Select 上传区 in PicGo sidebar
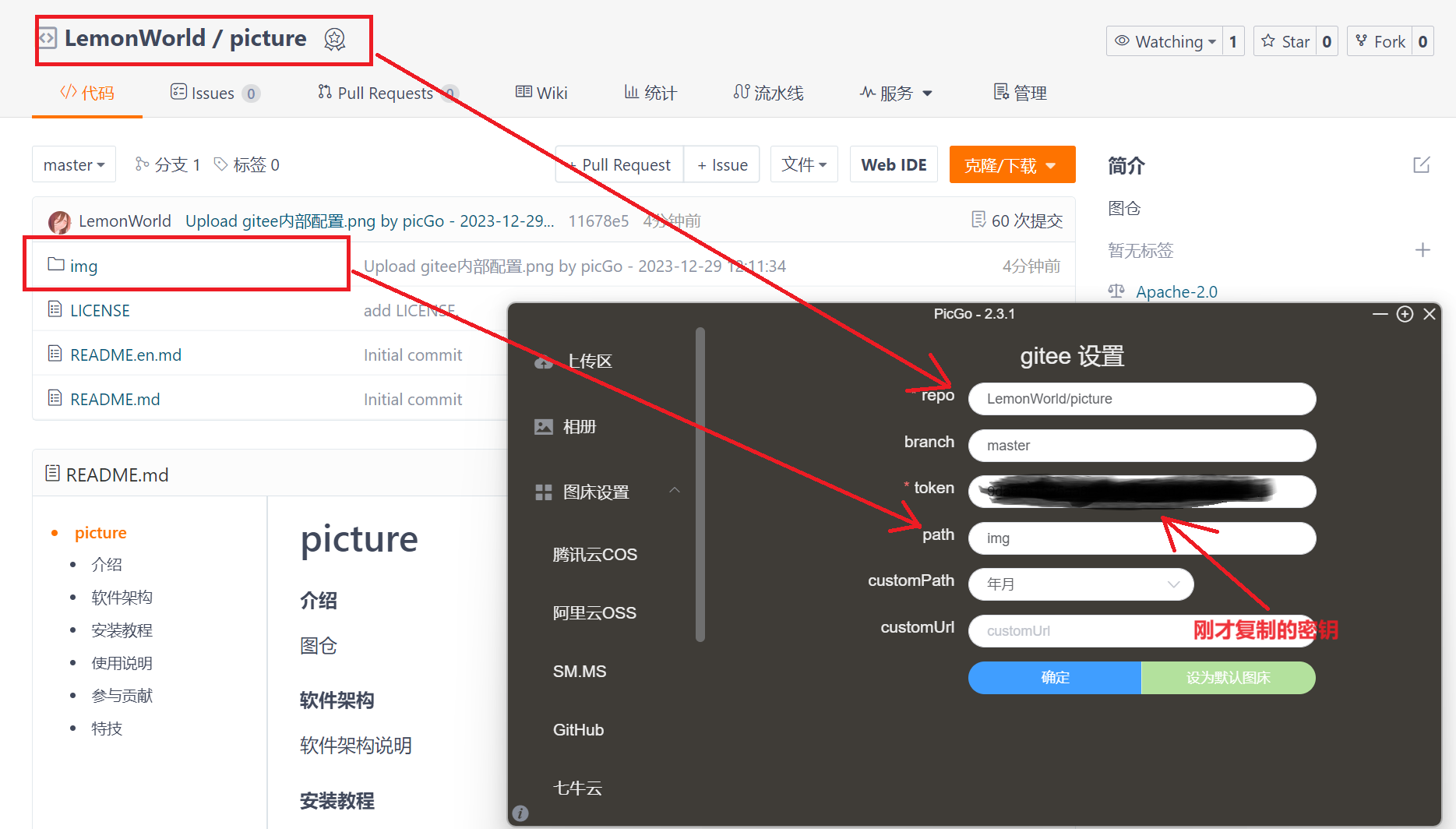This screenshot has width=1456, height=829. (589, 362)
